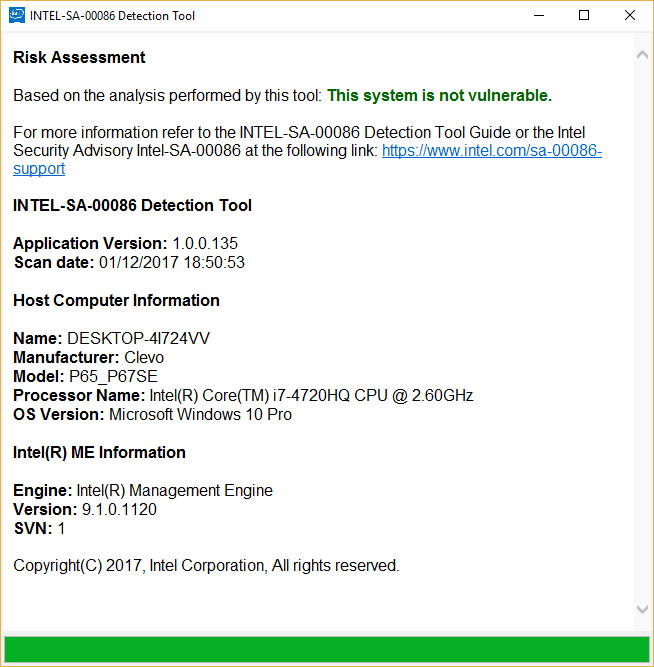The width and height of the screenshot is (654, 667).
Task: Click the 'This system is not vulnerable.' text
Action: 439,95
